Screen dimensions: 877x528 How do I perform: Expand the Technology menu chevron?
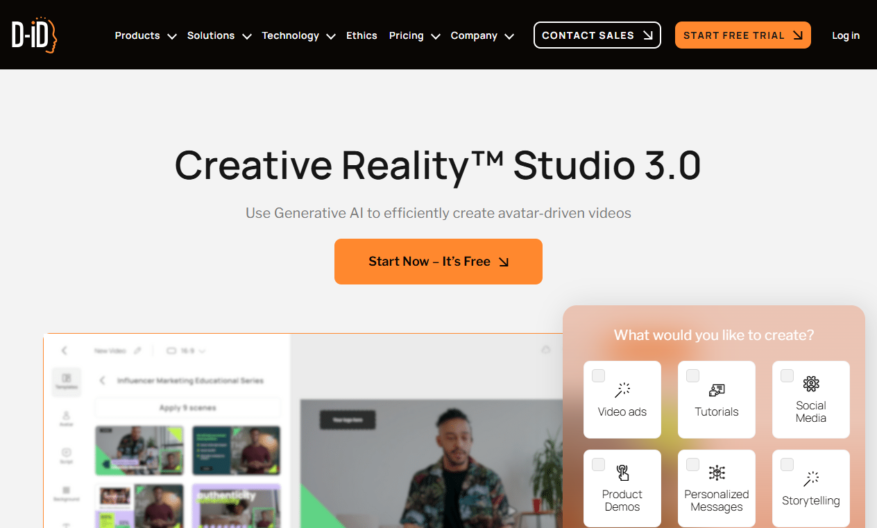click(331, 36)
